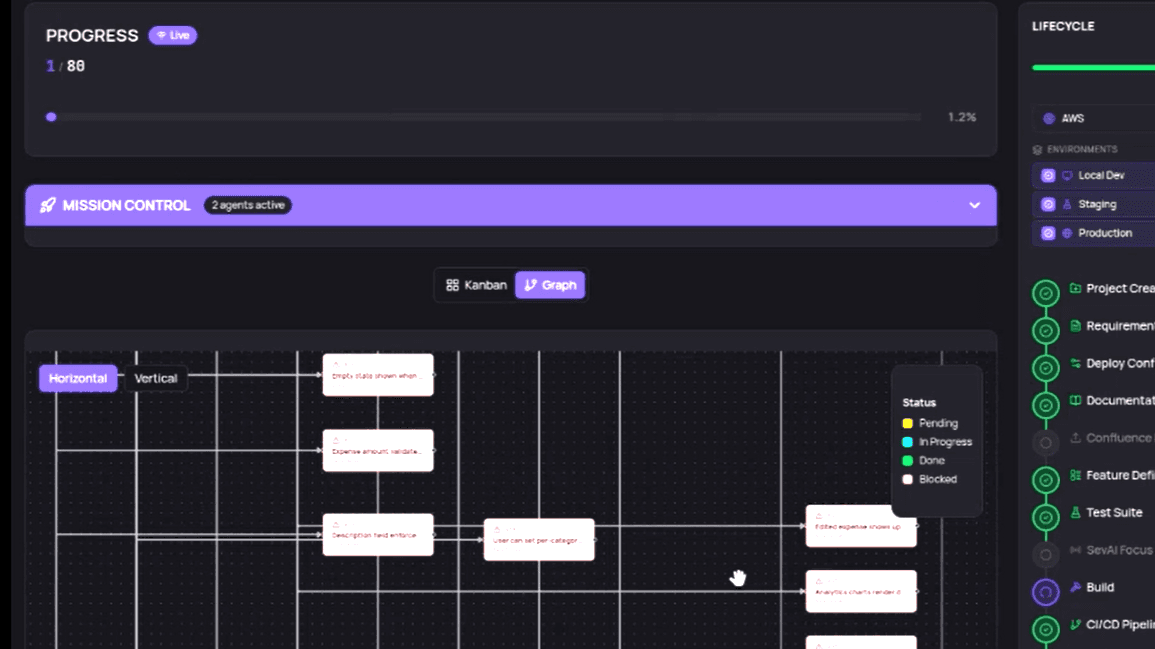Open the 'Empty state shown when' graph node
The height and width of the screenshot is (649, 1155).
[378, 375]
